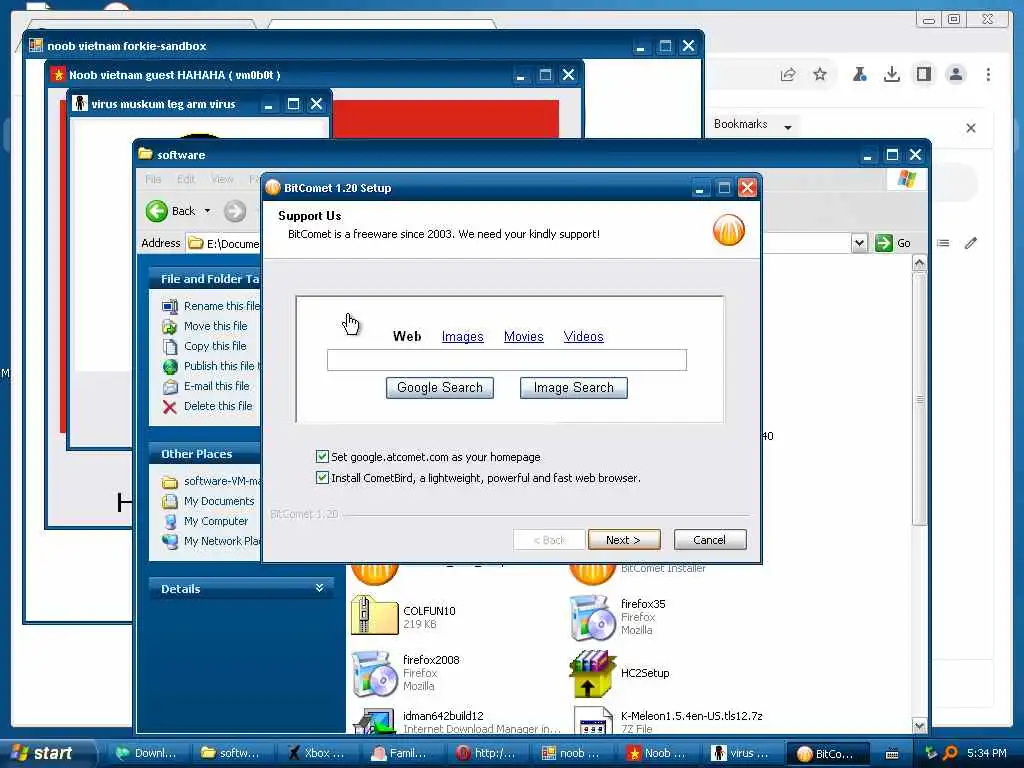Click the Movies tab link

[x=524, y=336]
